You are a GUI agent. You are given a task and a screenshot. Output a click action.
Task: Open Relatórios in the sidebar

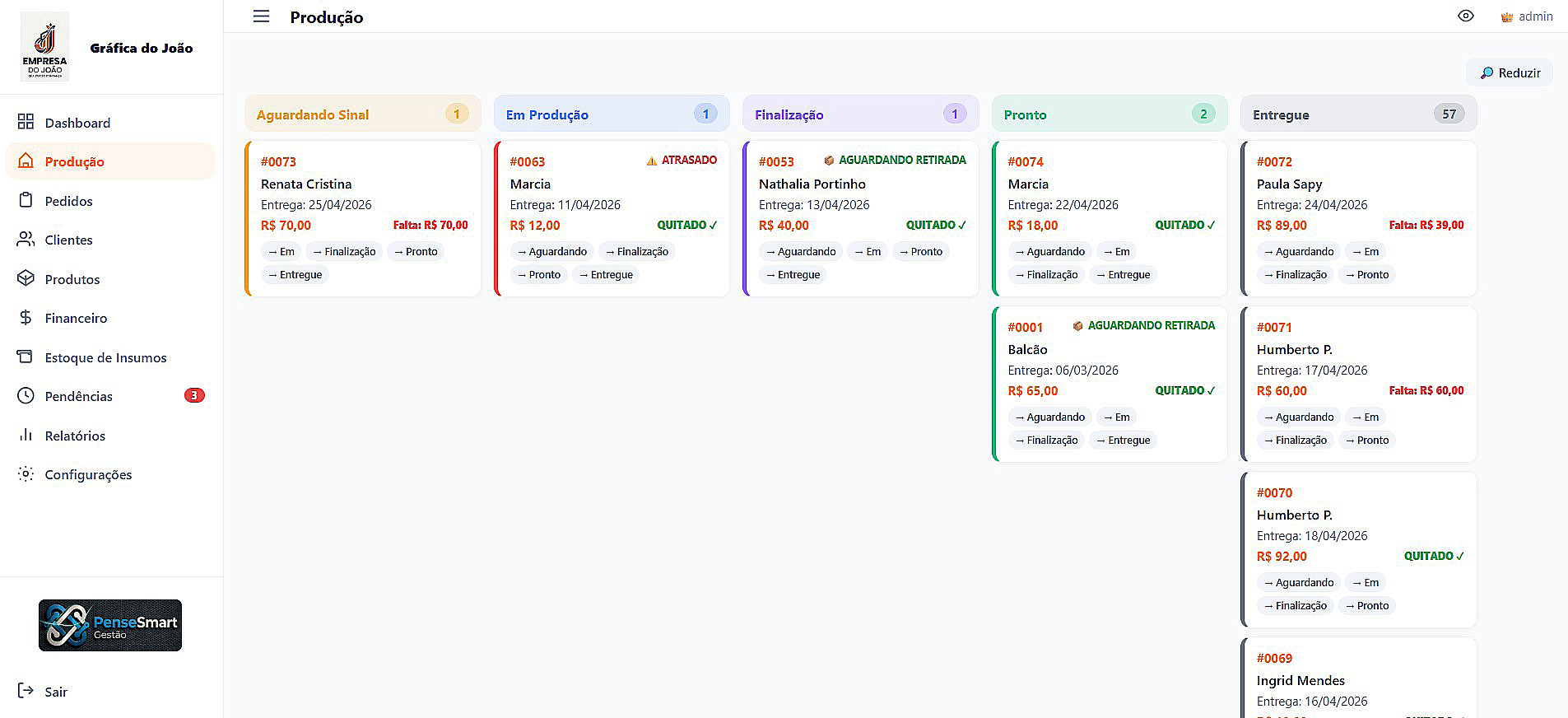click(110, 436)
